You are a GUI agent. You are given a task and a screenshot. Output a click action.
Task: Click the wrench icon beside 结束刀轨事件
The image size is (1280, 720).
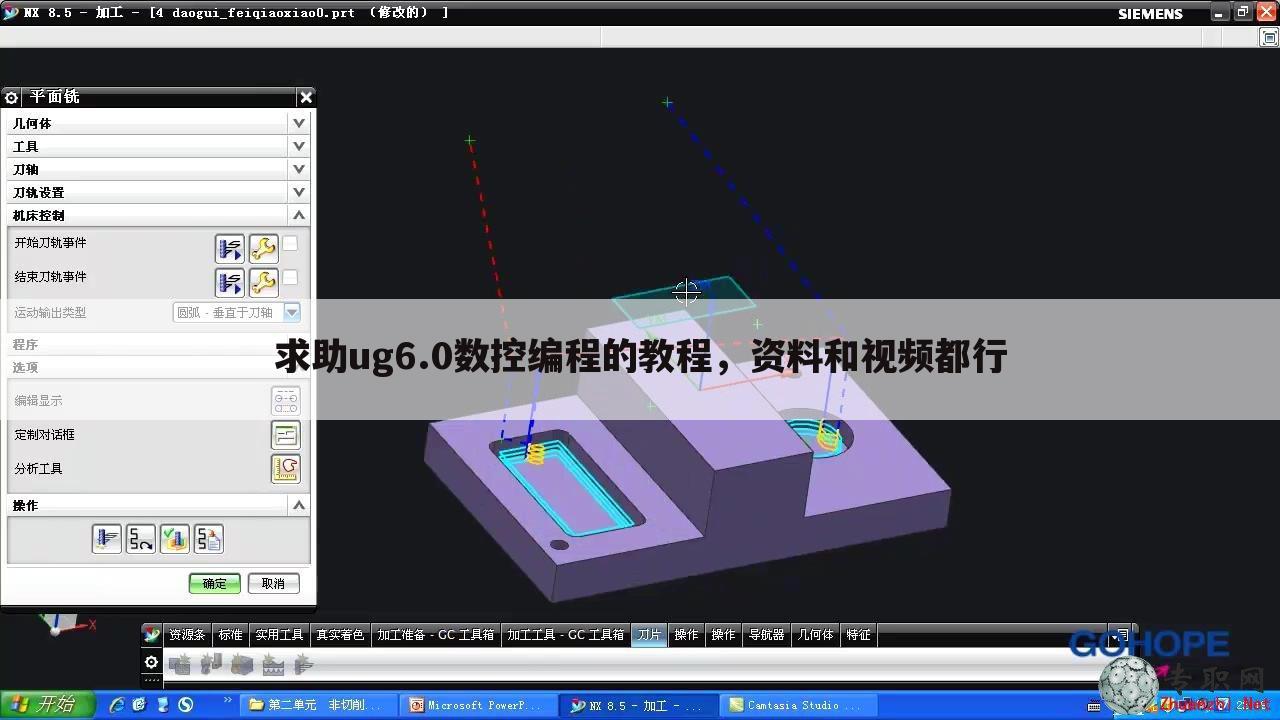click(263, 281)
